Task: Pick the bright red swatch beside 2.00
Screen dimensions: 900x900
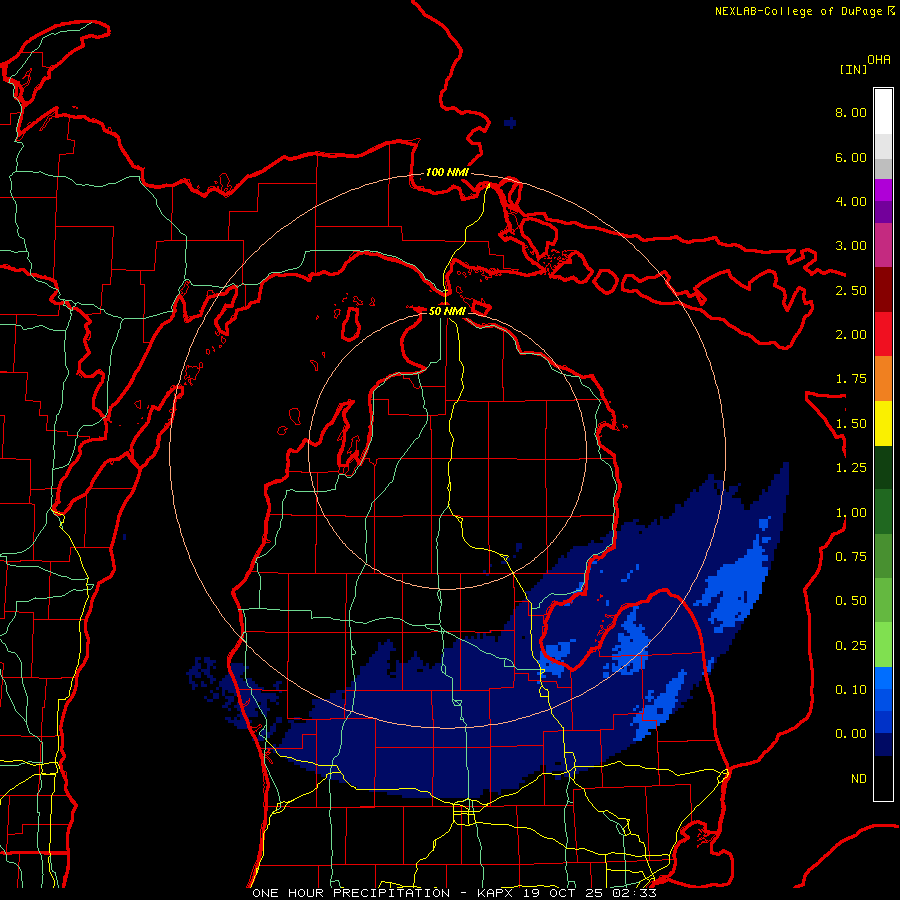Action: [x=883, y=334]
